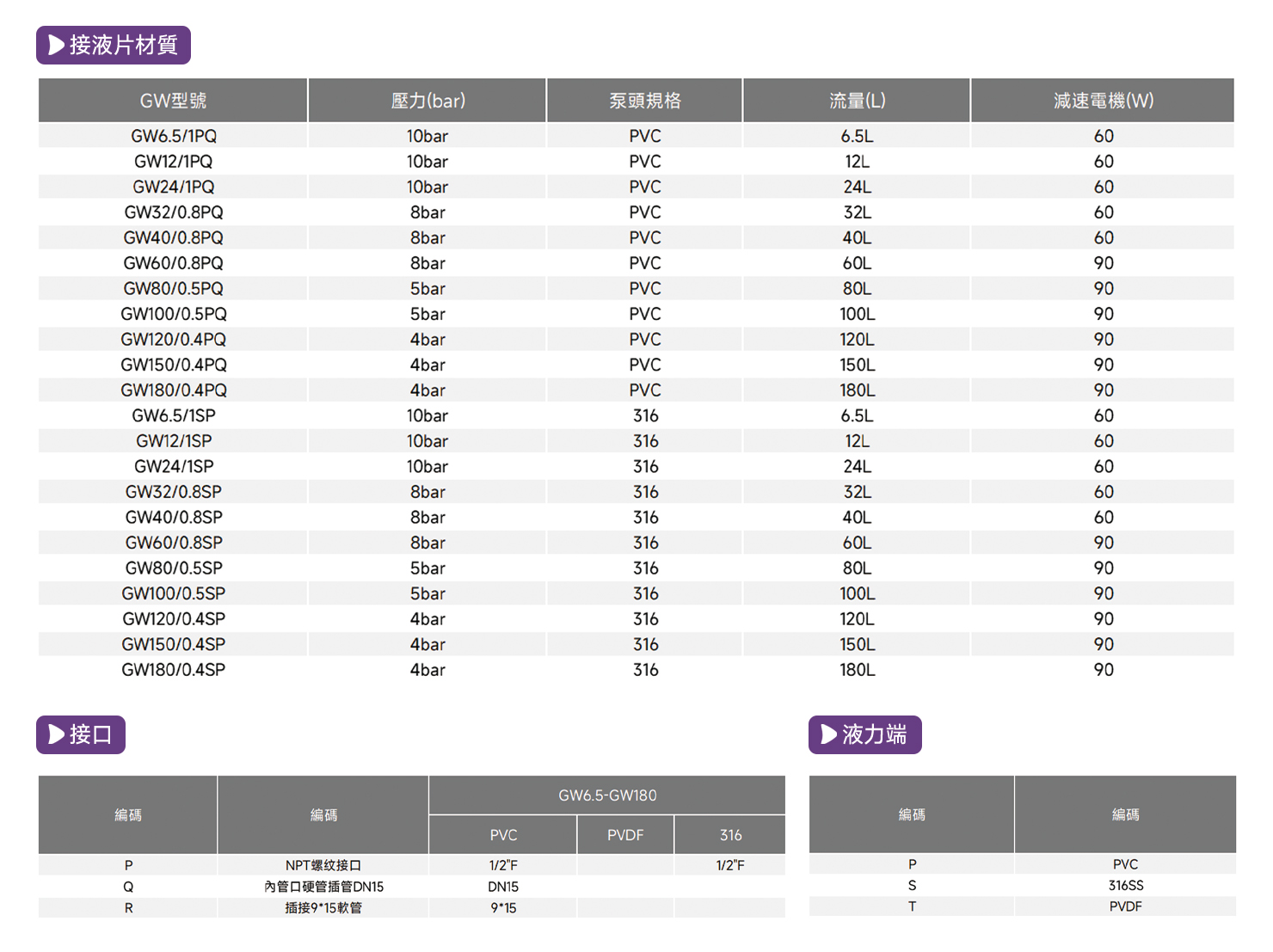Select the 316SS cell in 液力端 table
The width and height of the screenshot is (1273, 952).
(x=1125, y=886)
